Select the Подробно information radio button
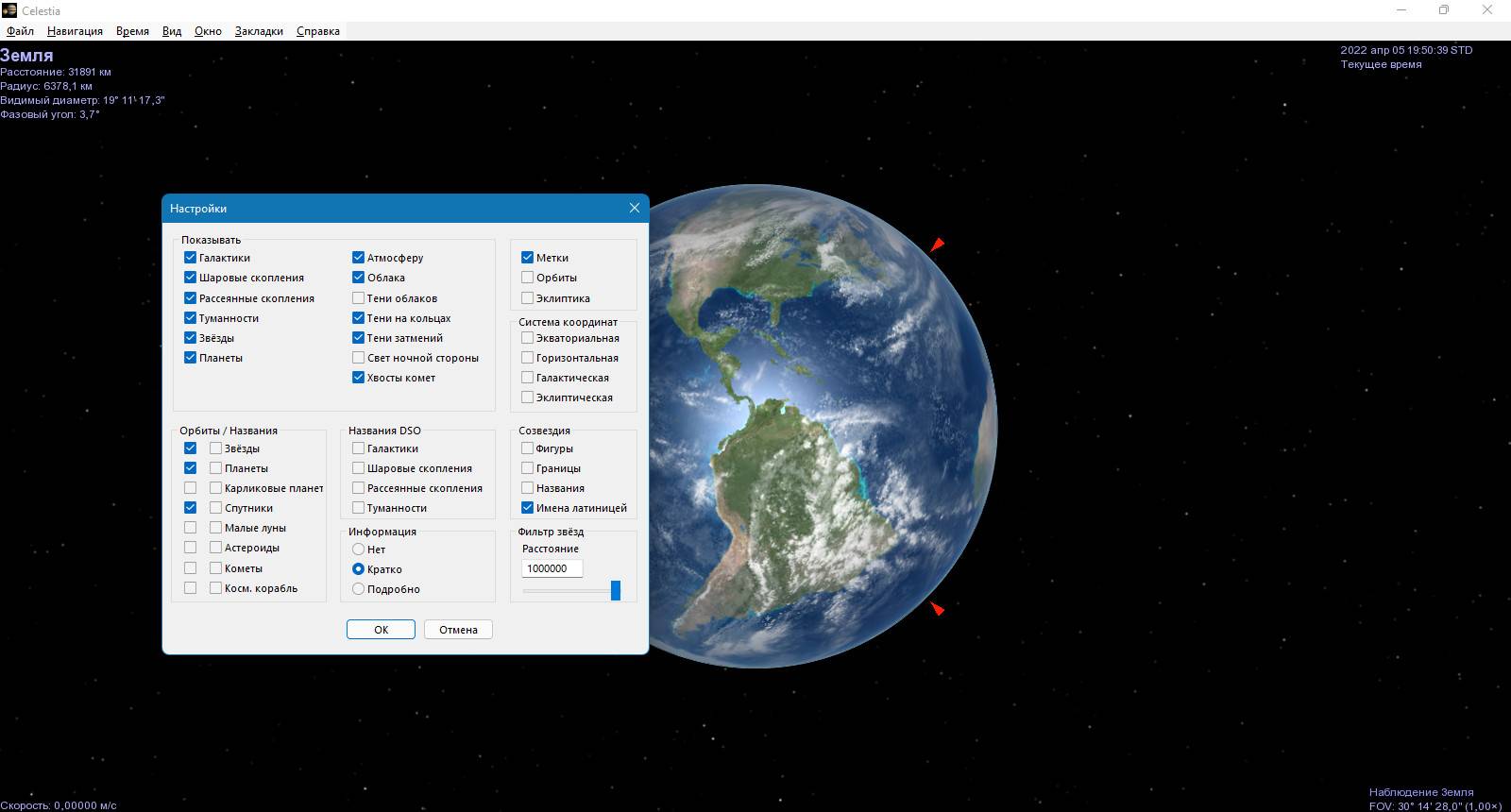 coord(358,588)
